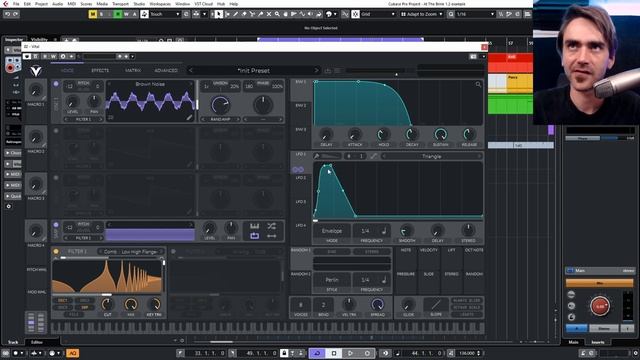The image size is (640, 360).
Task: Click the ALWAYS GLIDE button
Action: (467, 301)
